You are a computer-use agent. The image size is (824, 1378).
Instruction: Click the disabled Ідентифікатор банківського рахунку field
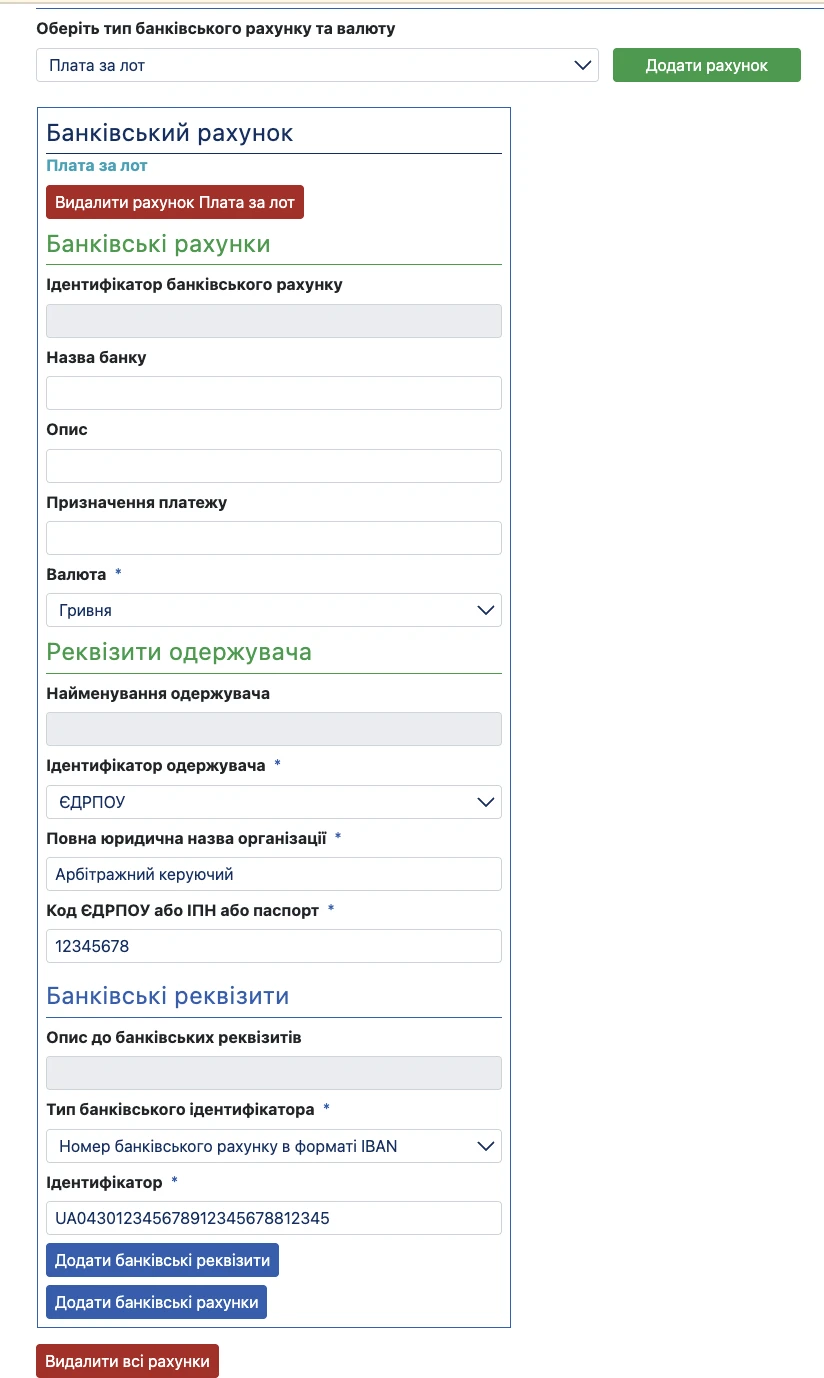[274, 321]
